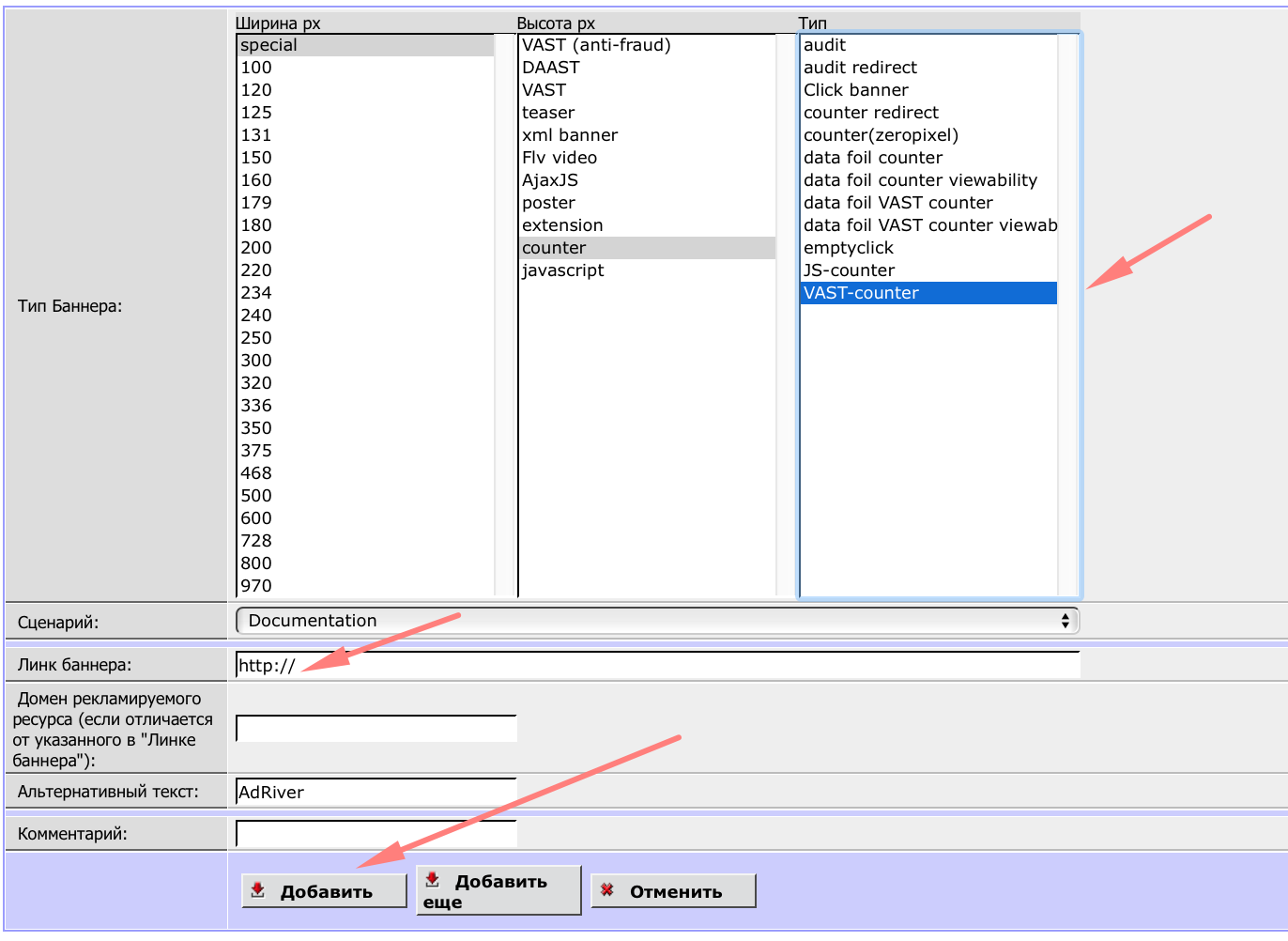Pick 'audit redirect' in the Тип list
This screenshot has height=941, width=1288.
click(928, 68)
